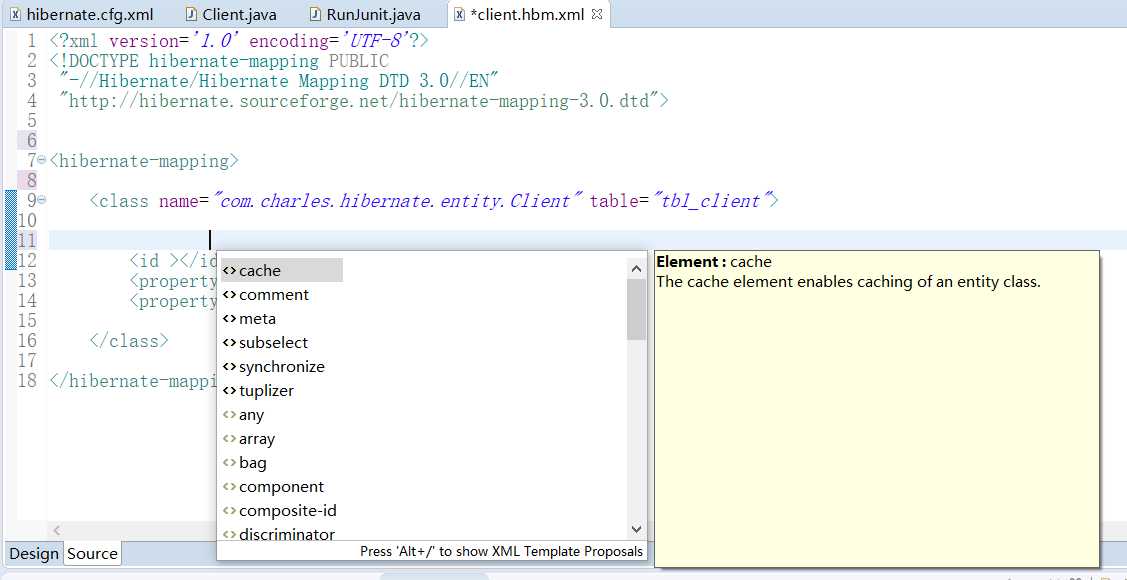Click the any element tag icon

(229, 415)
